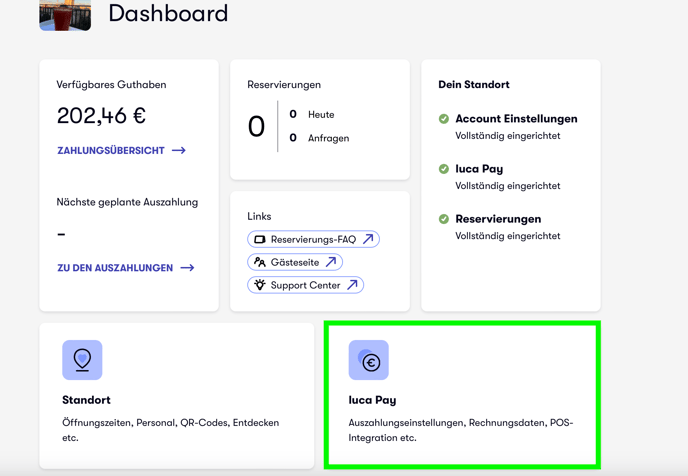Click Öffnungszeiten description under Standort
This screenshot has width=688, height=476.
click(x=171, y=430)
